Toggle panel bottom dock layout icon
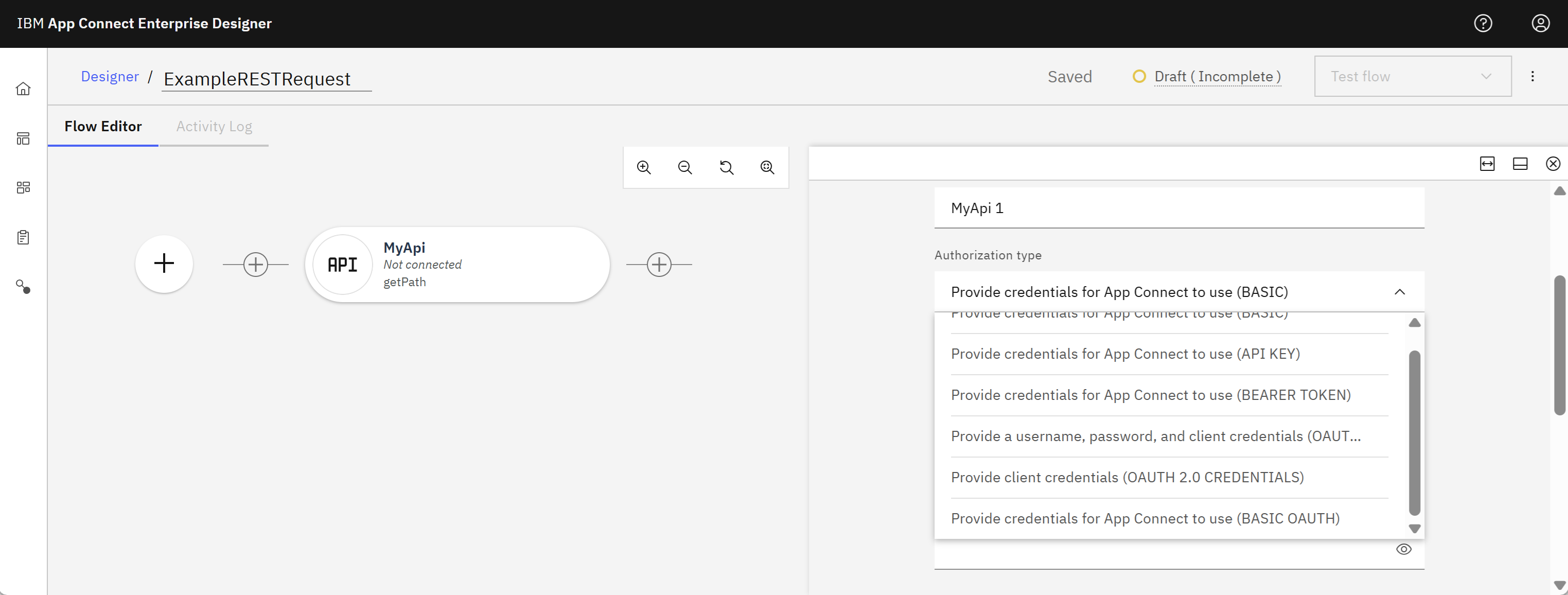 (1520, 164)
